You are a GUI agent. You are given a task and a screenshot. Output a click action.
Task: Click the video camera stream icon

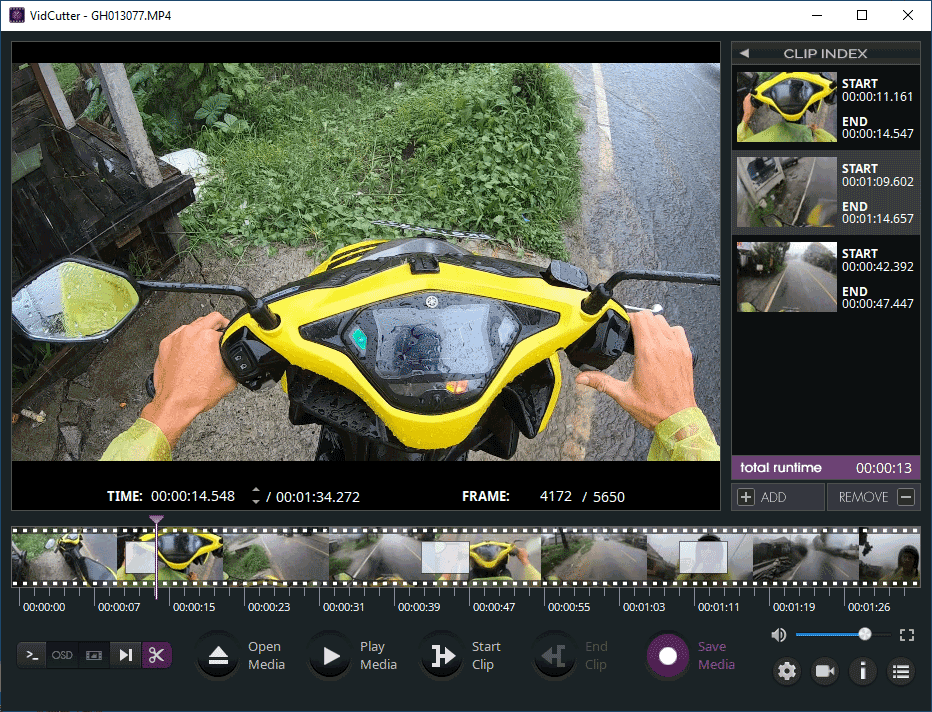pyautogui.click(x=825, y=672)
